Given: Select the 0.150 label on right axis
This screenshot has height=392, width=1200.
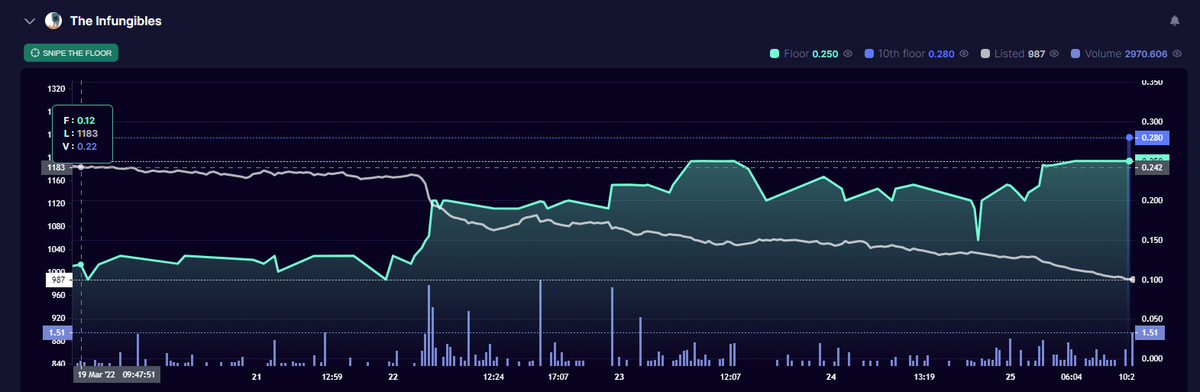Looking at the screenshot, I should pyautogui.click(x=1152, y=240).
